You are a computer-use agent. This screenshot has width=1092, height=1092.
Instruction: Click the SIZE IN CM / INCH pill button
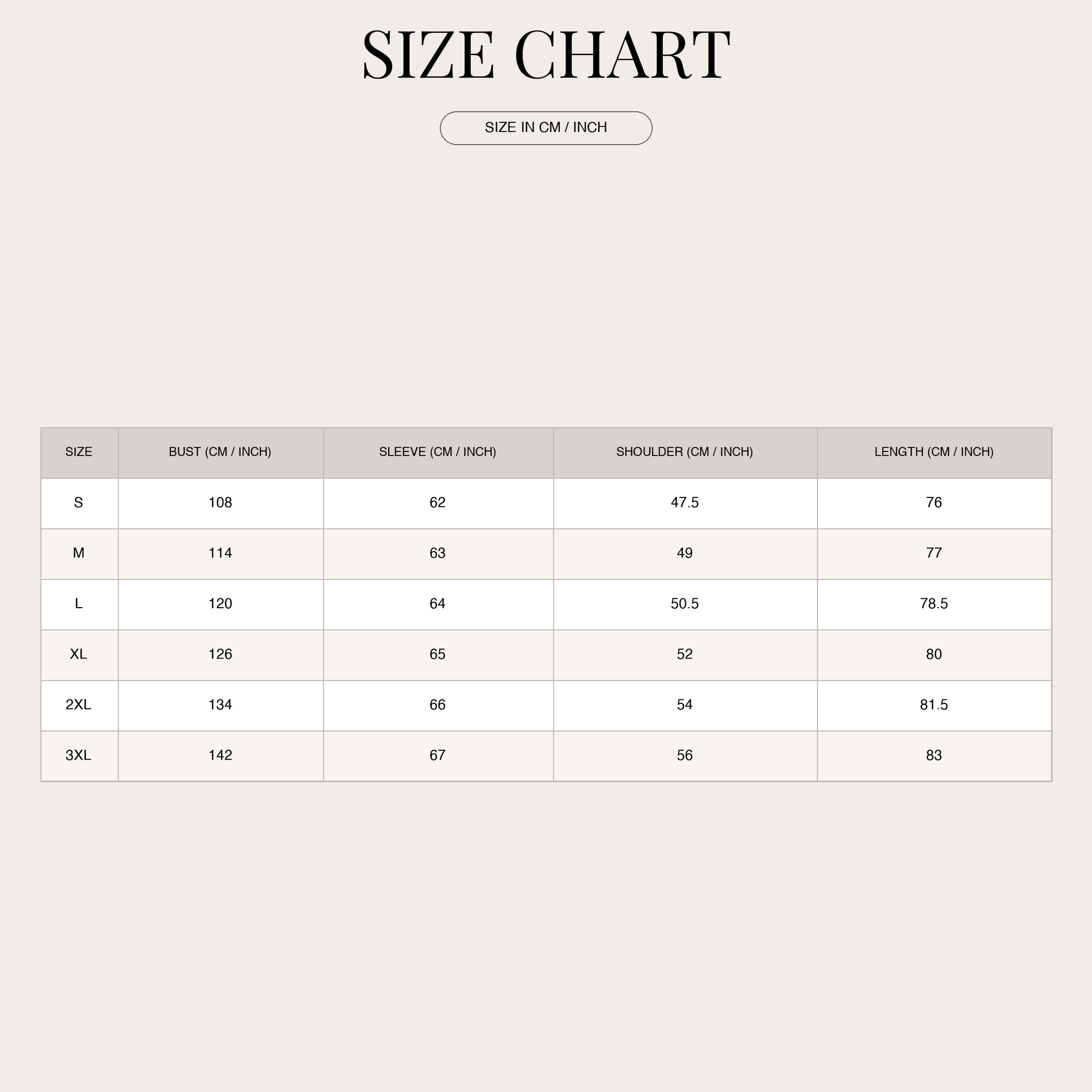tap(546, 128)
